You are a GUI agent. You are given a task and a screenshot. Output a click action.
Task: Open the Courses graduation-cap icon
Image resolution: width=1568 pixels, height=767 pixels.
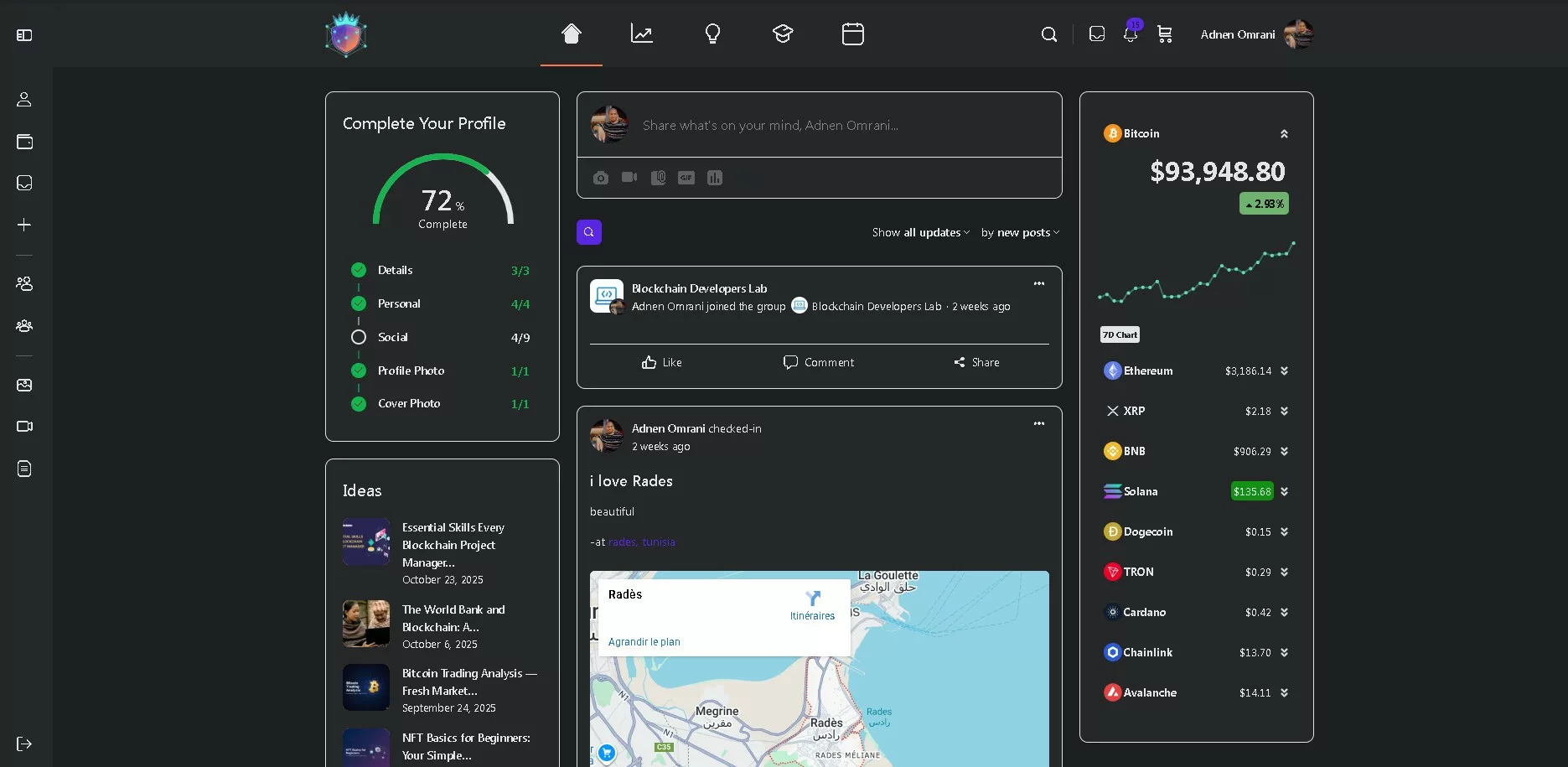pyautogui.click(x=782, y=34)
